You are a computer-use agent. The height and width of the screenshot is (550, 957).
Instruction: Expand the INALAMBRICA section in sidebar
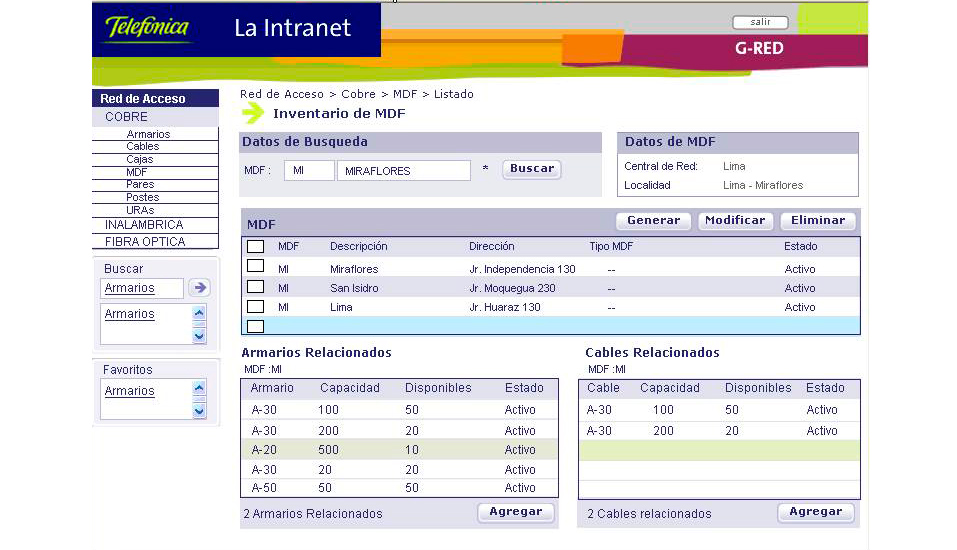pos(144,225)
